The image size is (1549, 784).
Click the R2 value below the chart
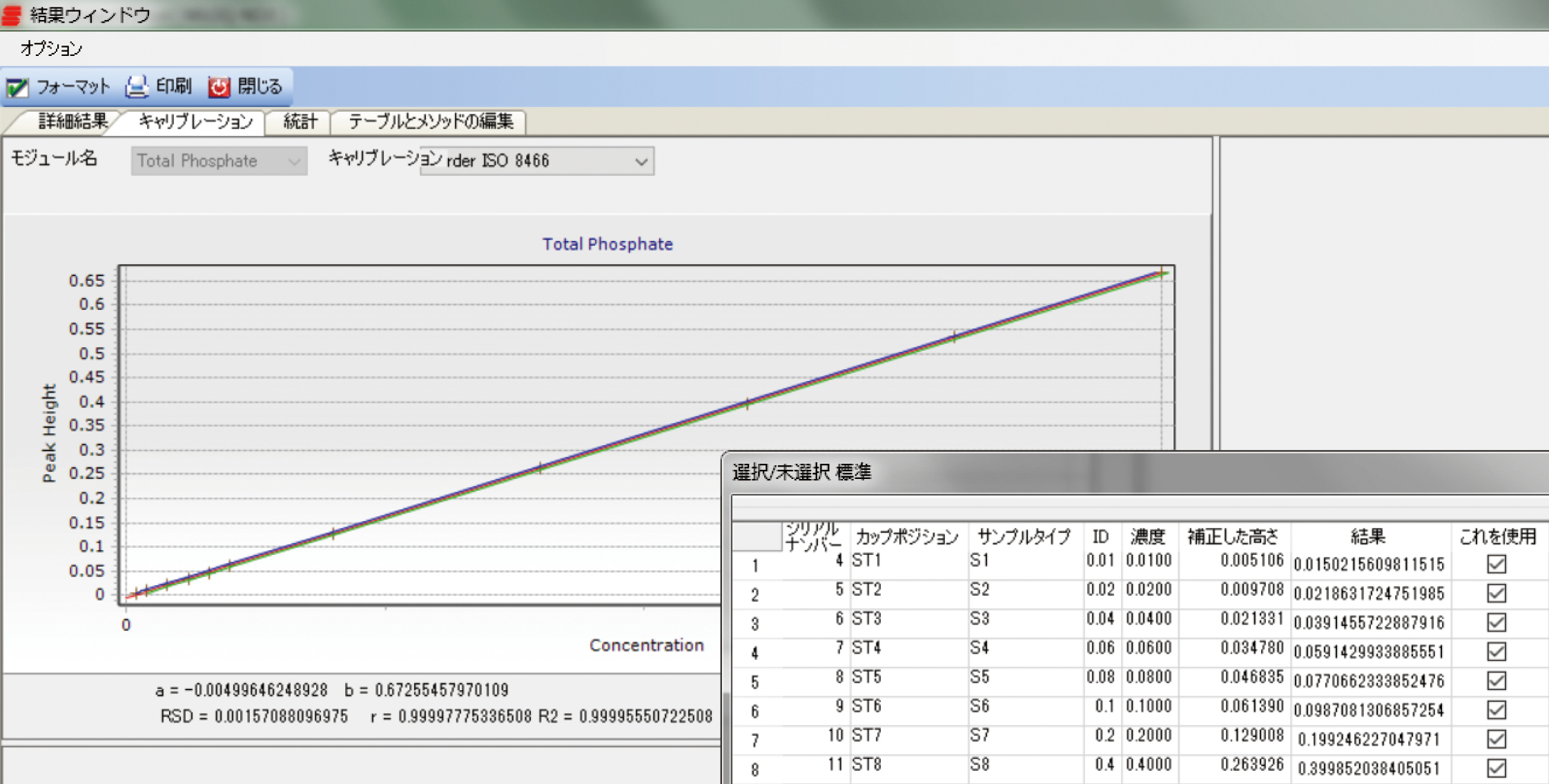tap(625, 716)
